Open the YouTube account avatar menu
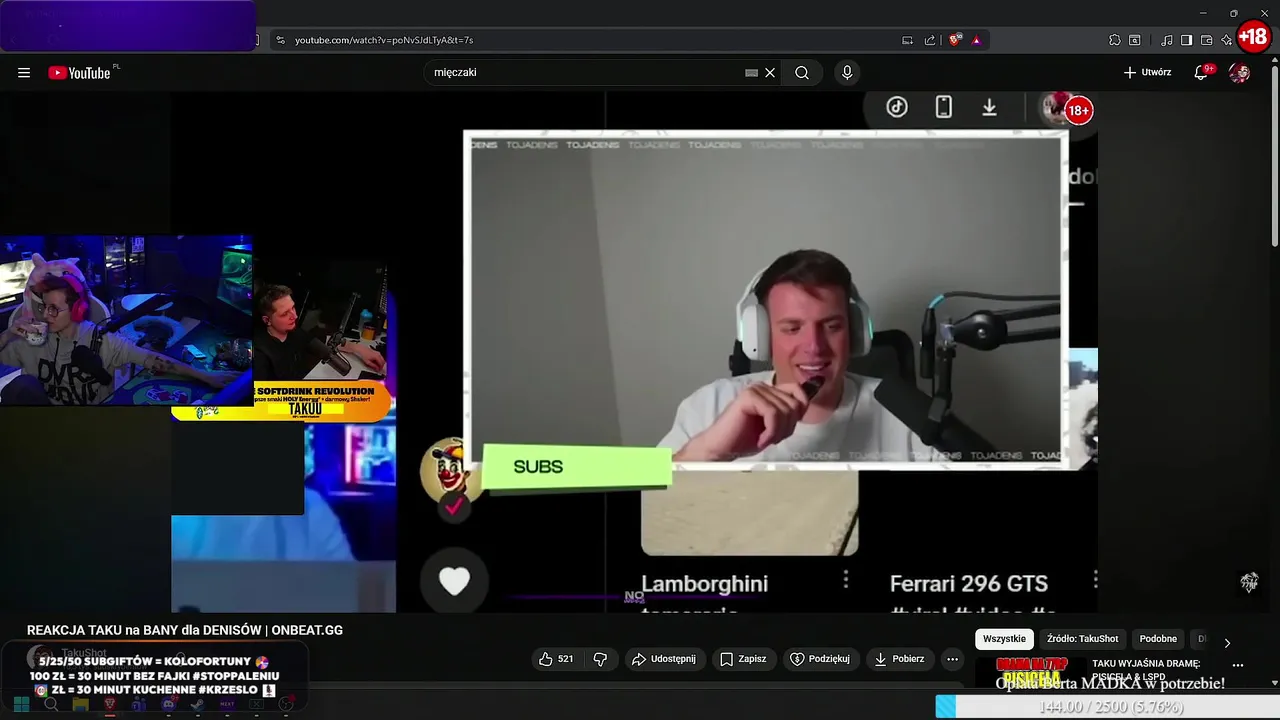 pos(1240,73)
